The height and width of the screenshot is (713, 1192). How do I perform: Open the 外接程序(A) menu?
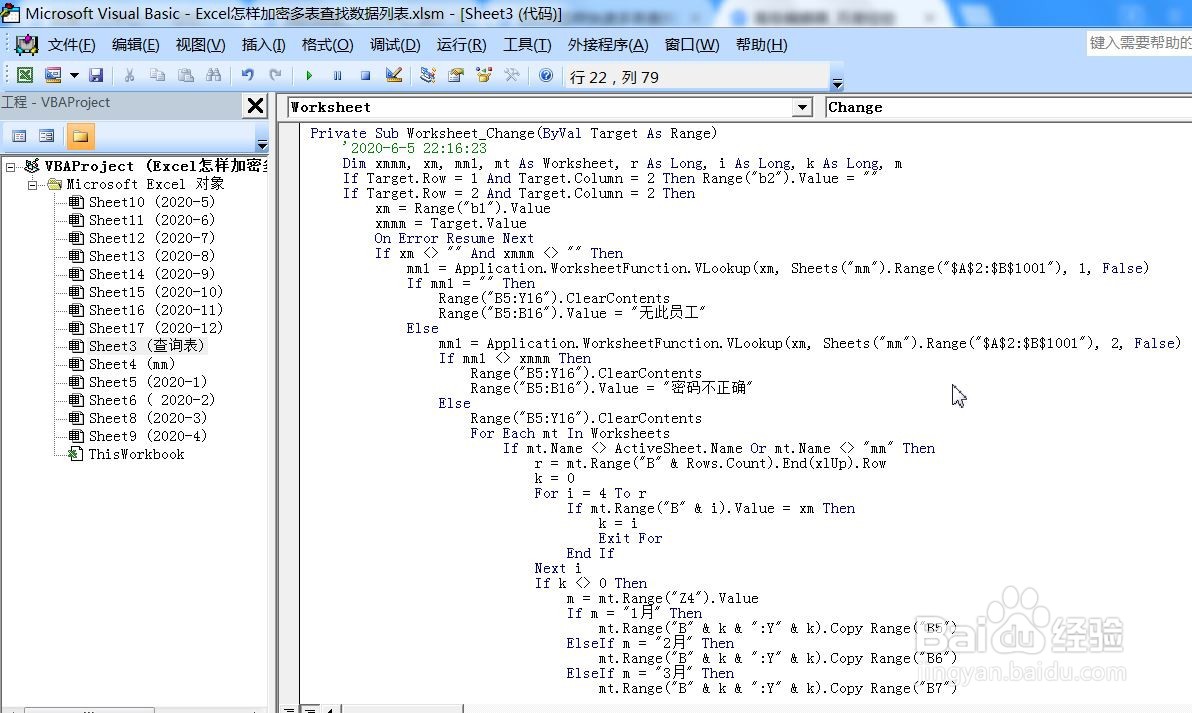pos(608,45)
